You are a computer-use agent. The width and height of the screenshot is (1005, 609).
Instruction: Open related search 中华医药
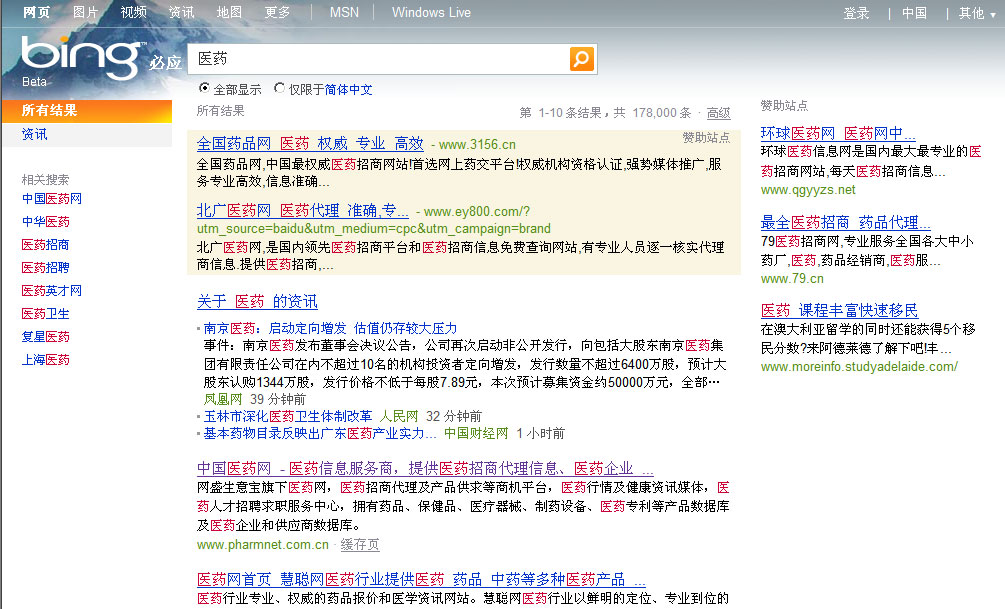tap(46, 222)
